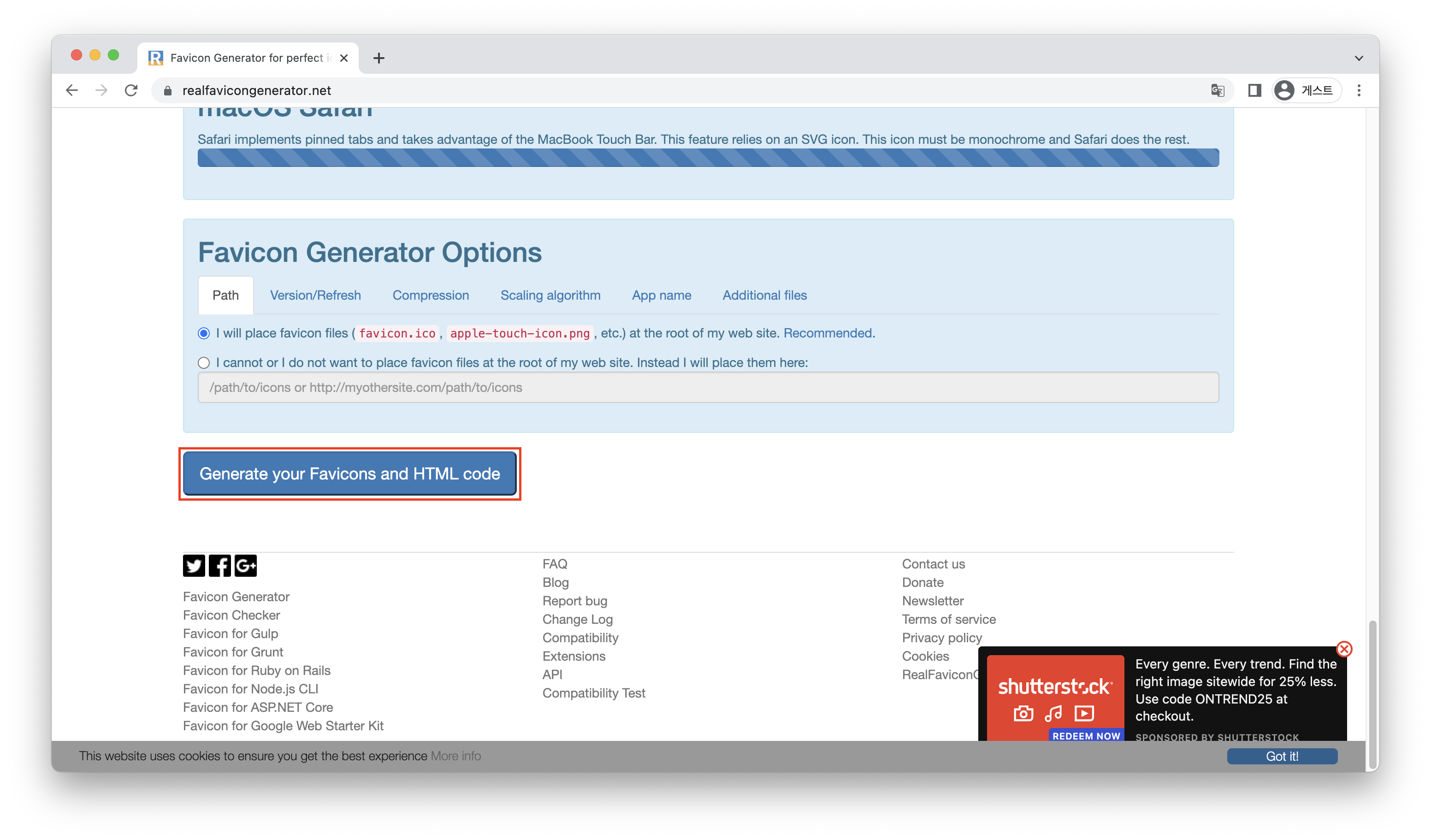Open the More info cookie link
The height and width of the screenshot is (840, 1431).
point(455,756)
